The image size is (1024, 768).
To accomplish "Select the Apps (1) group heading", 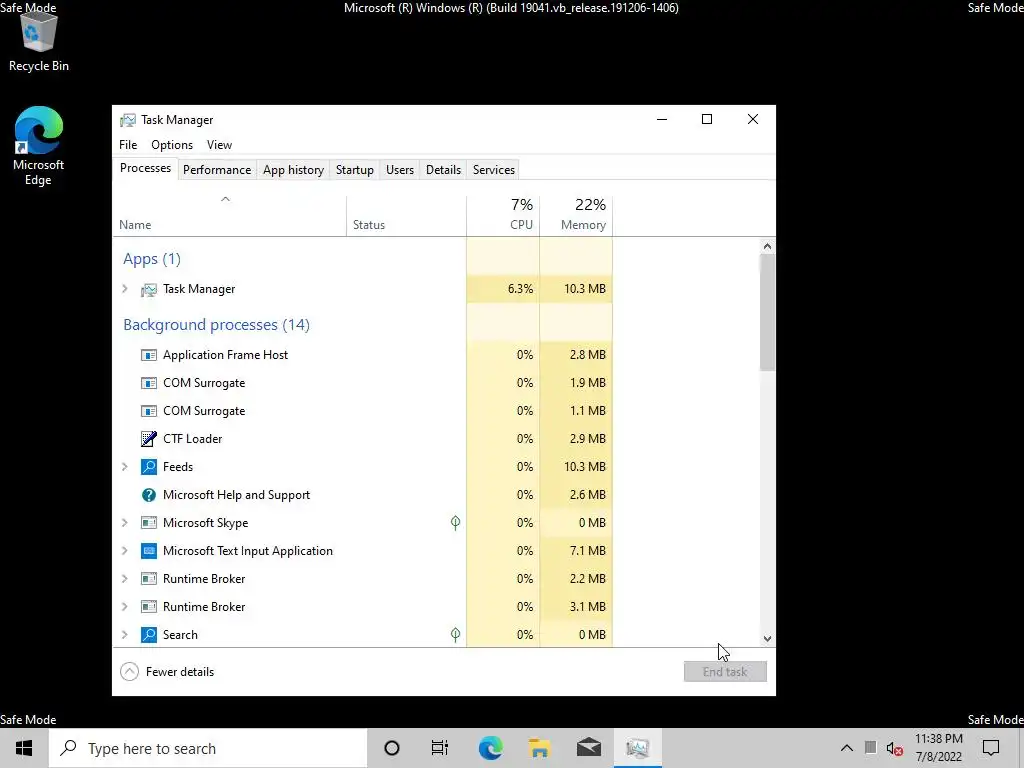I will [152, 259].
